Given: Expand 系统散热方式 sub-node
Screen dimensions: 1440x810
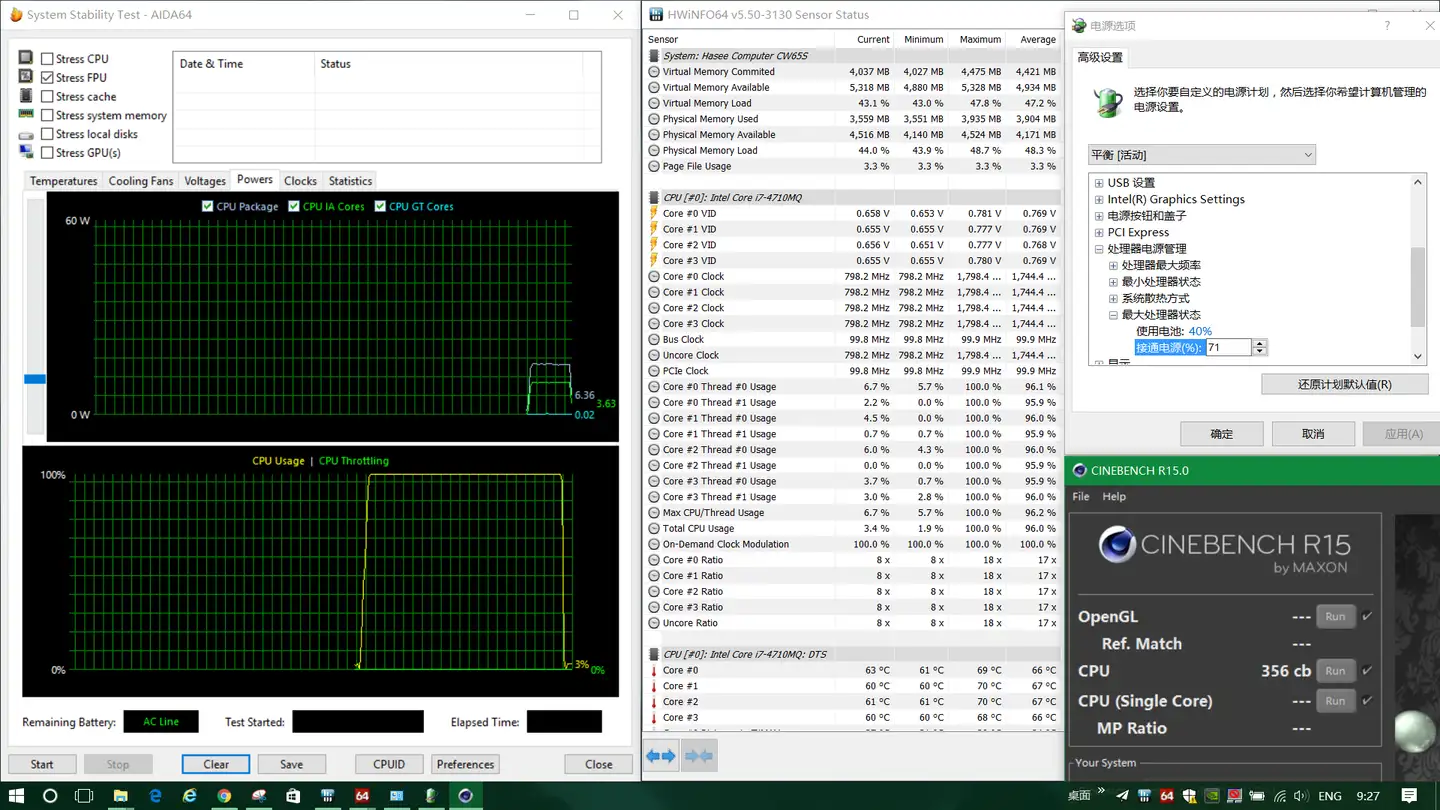Looking at the screenshot, I should (1113, 298).
